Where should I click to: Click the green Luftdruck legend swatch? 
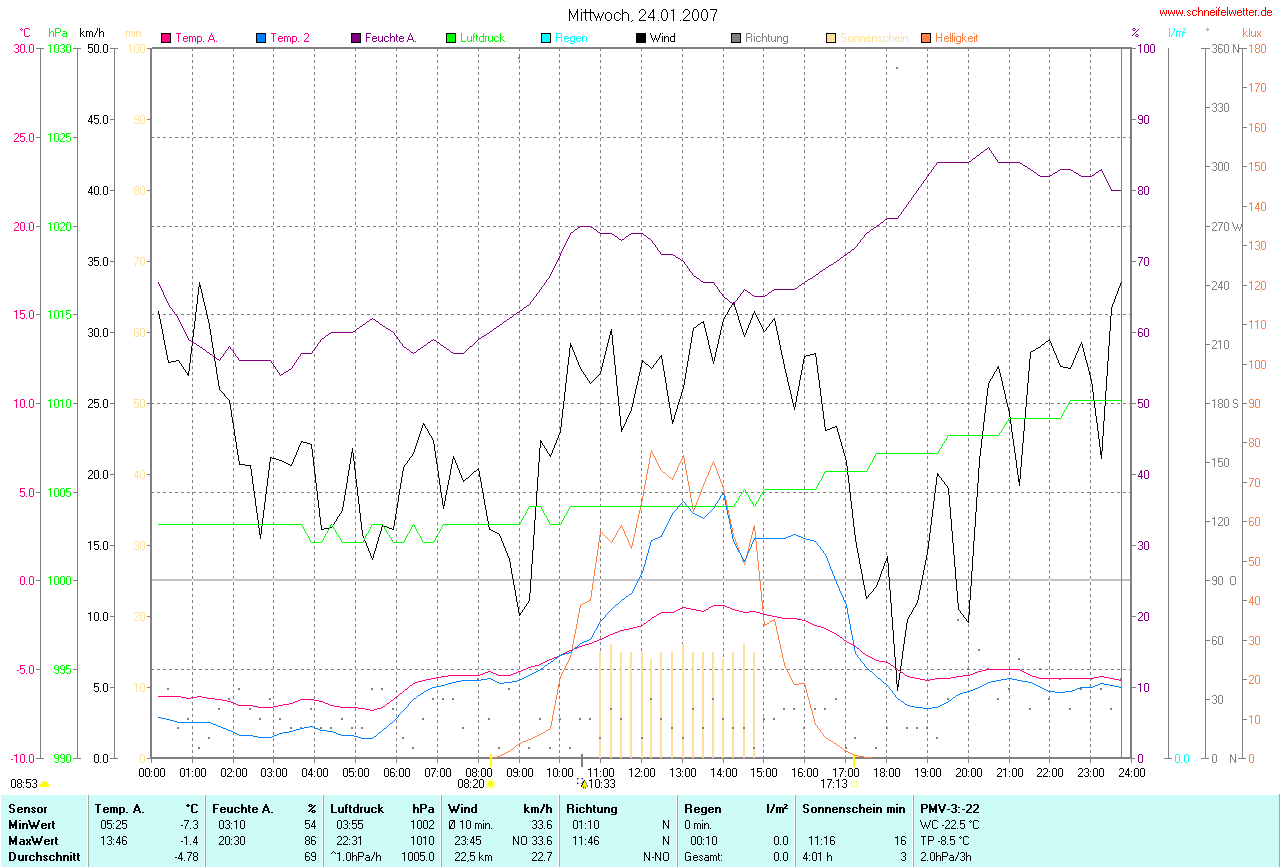(x=450, y=38)
